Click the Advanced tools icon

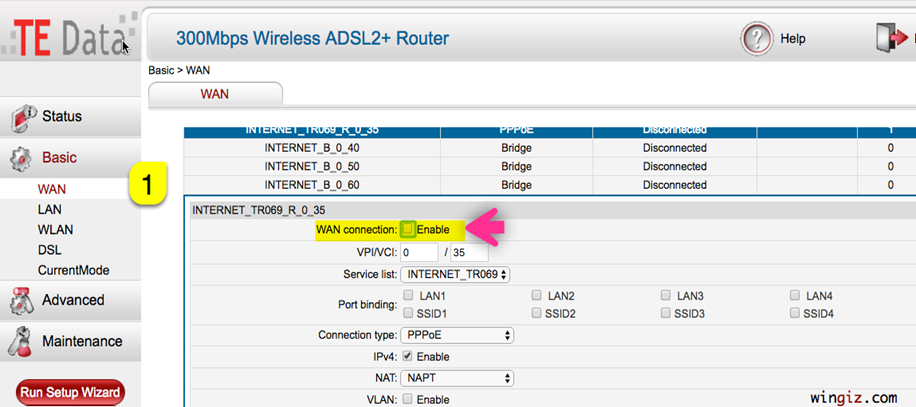tap(22, 301)
